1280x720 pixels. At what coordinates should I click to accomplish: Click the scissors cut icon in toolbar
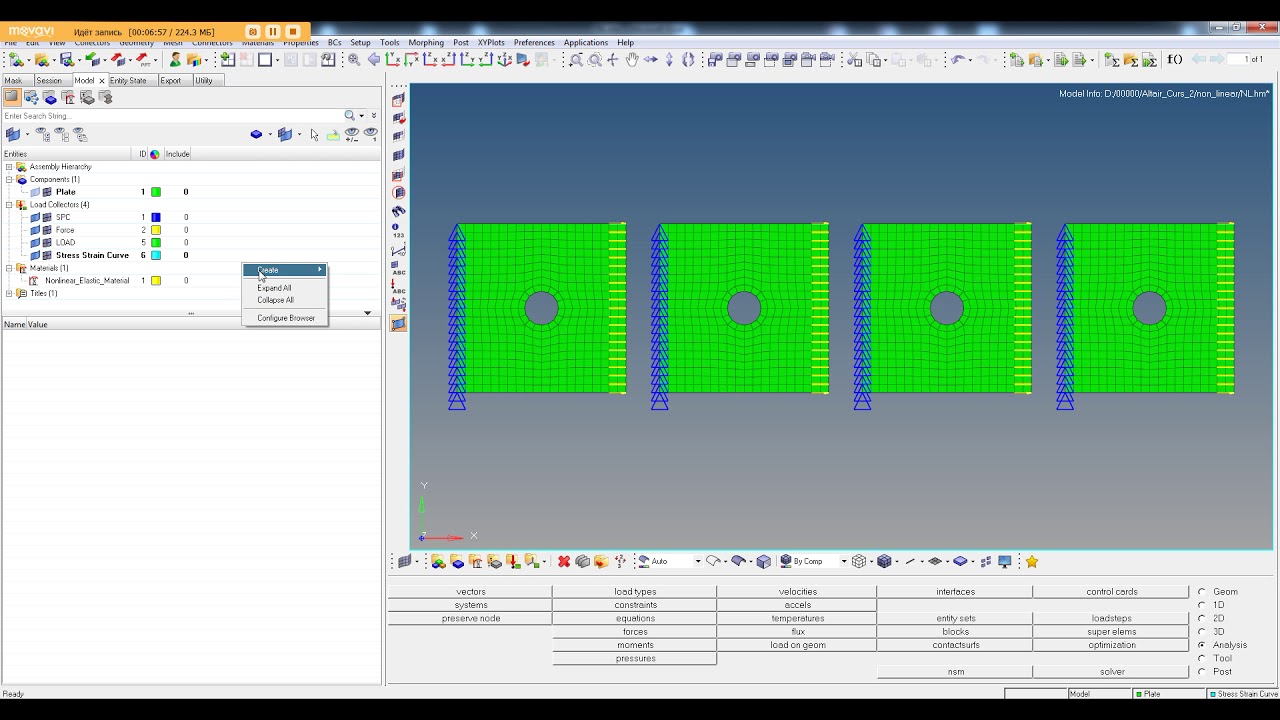pos(854,60)
